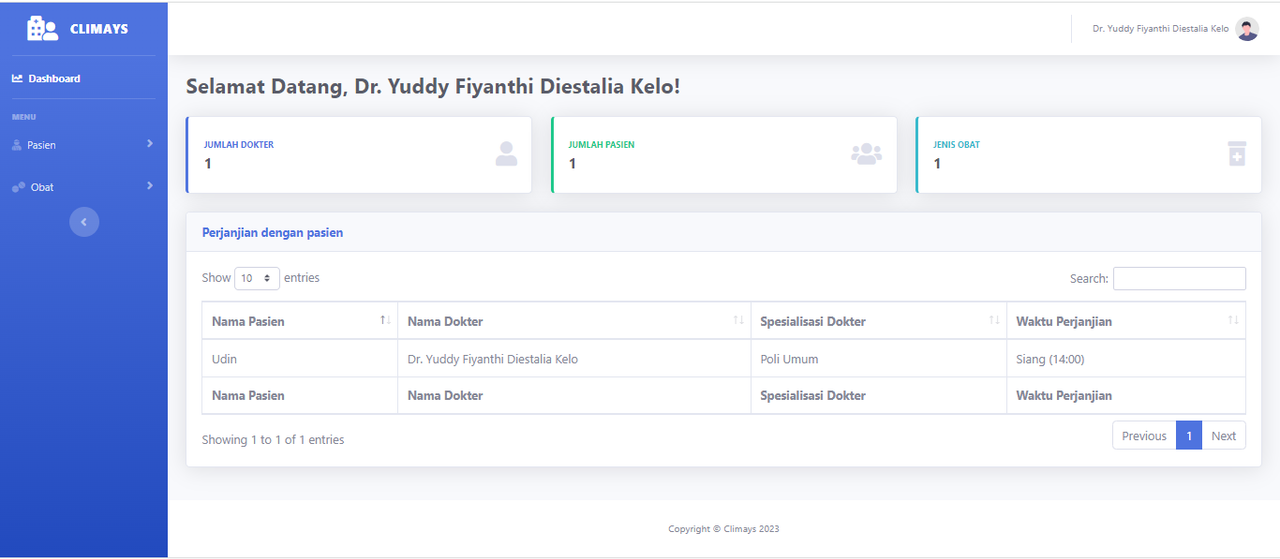Expand the Obat menu chevron

150,186
